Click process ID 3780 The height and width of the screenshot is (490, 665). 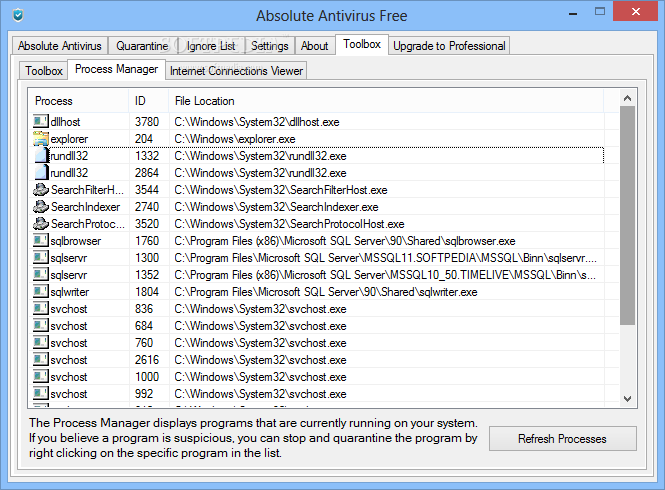pos(147,122)
